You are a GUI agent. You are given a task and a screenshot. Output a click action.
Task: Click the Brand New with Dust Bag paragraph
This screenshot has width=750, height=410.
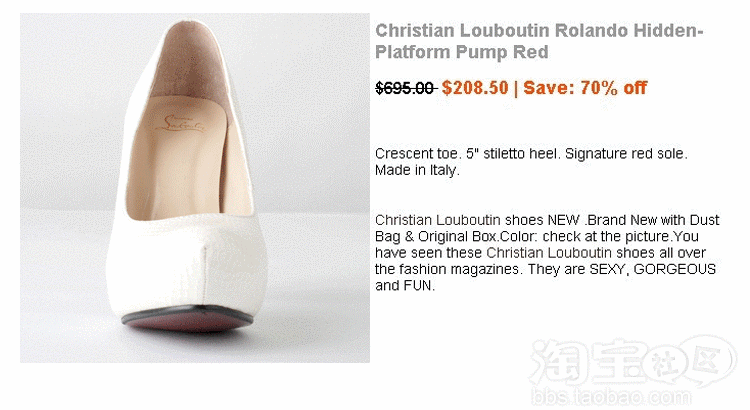(547, 253)
